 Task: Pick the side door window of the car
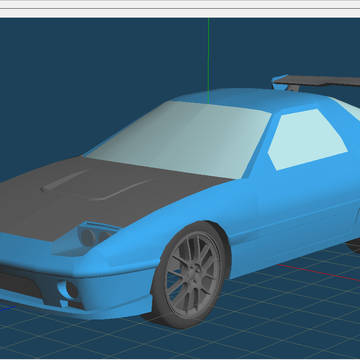(x=307, y=139)
